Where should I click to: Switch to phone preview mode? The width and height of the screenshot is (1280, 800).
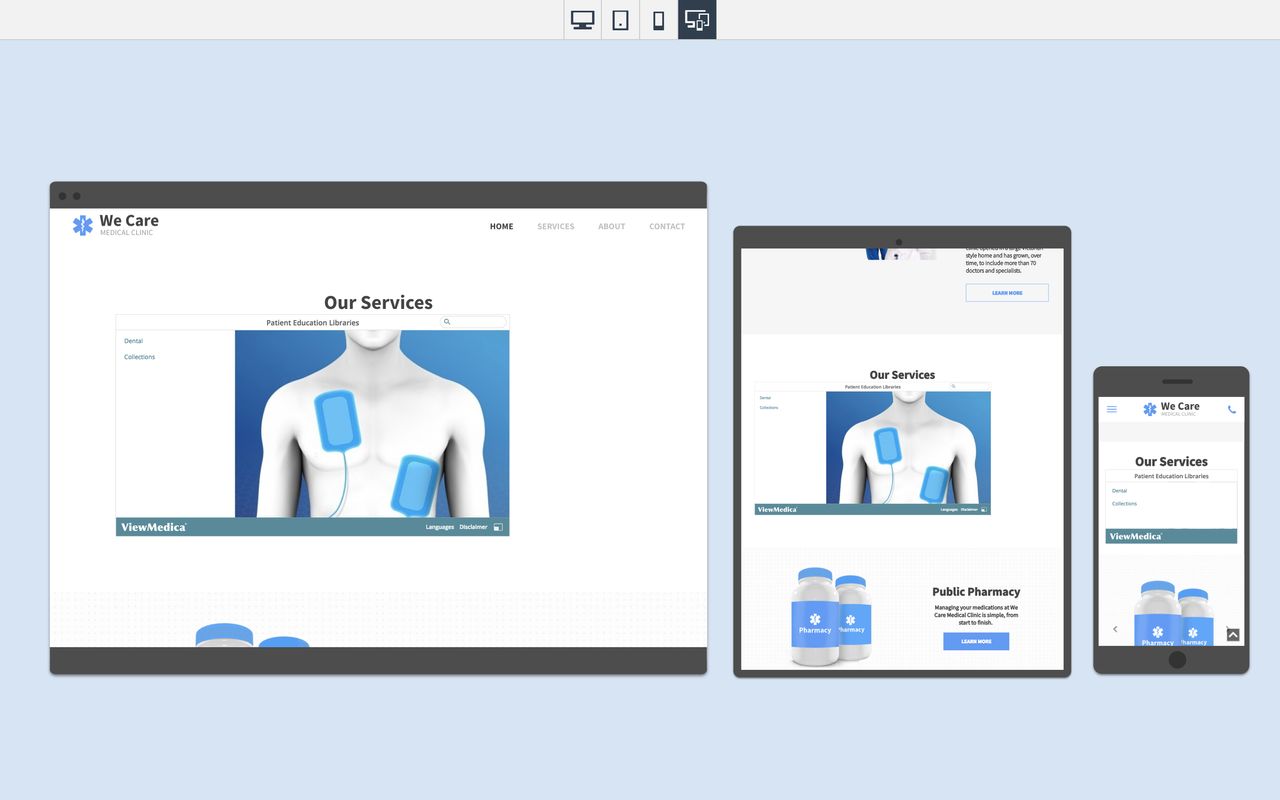point(657,19)
